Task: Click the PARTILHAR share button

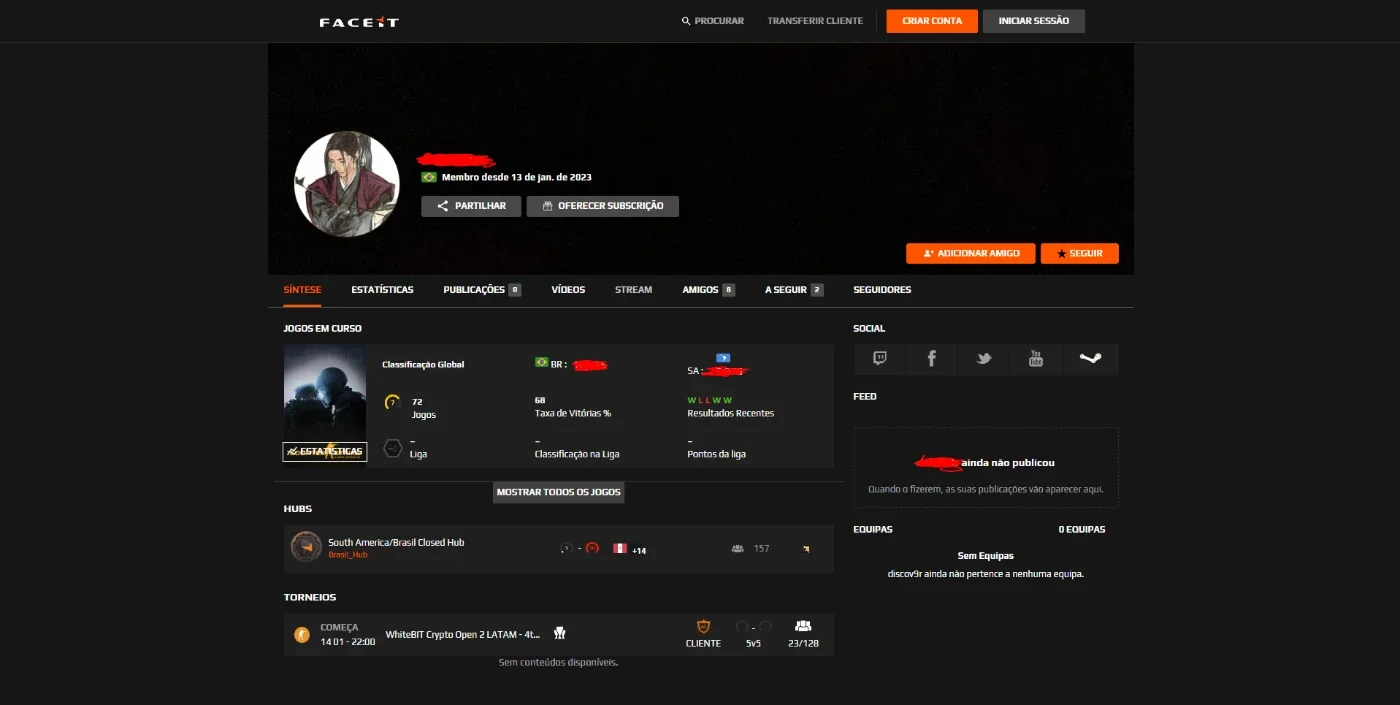Action: point(471,206)
